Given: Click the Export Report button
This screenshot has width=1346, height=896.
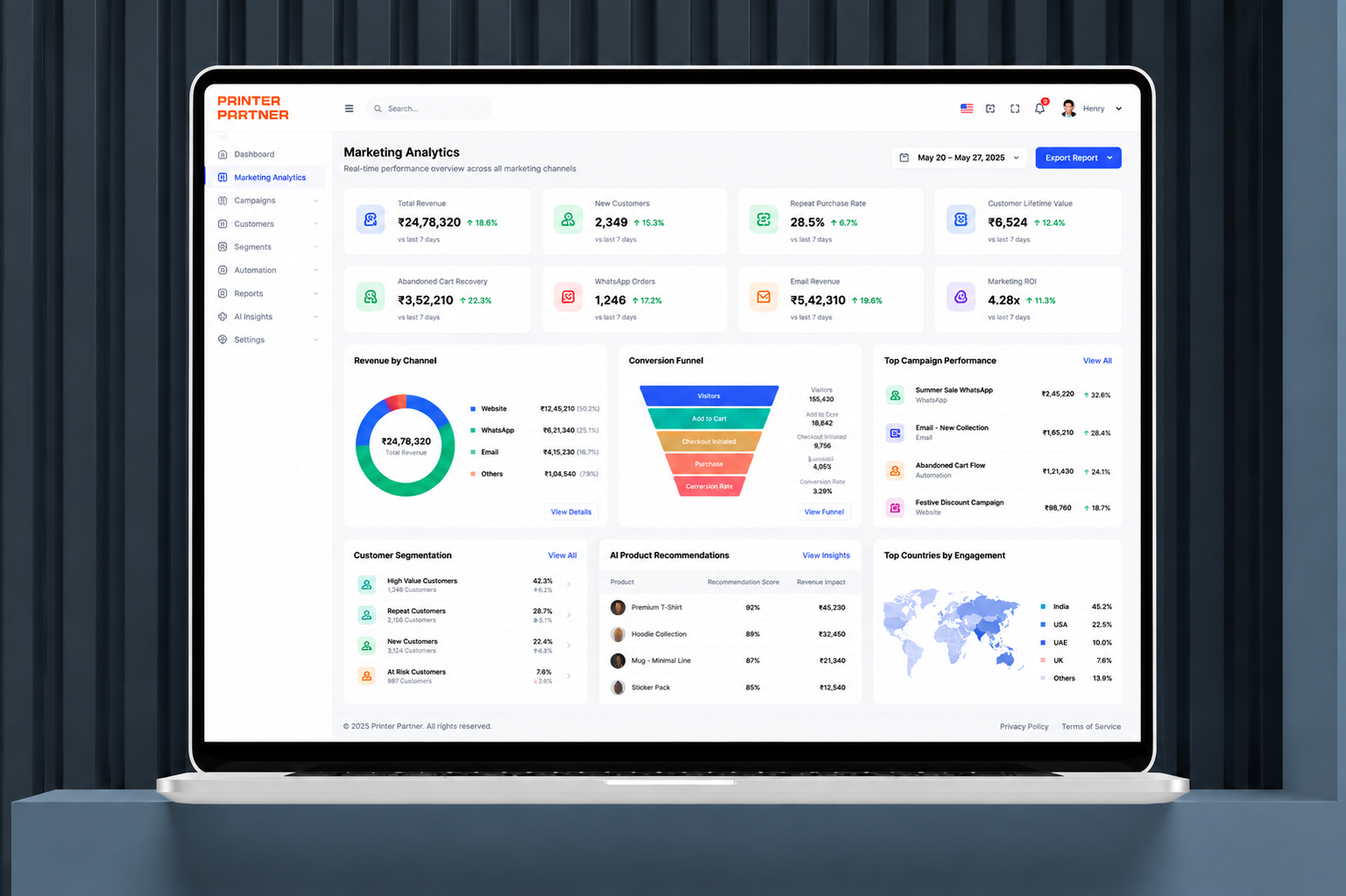Looking at the screenshot, I should point(1078,158).
